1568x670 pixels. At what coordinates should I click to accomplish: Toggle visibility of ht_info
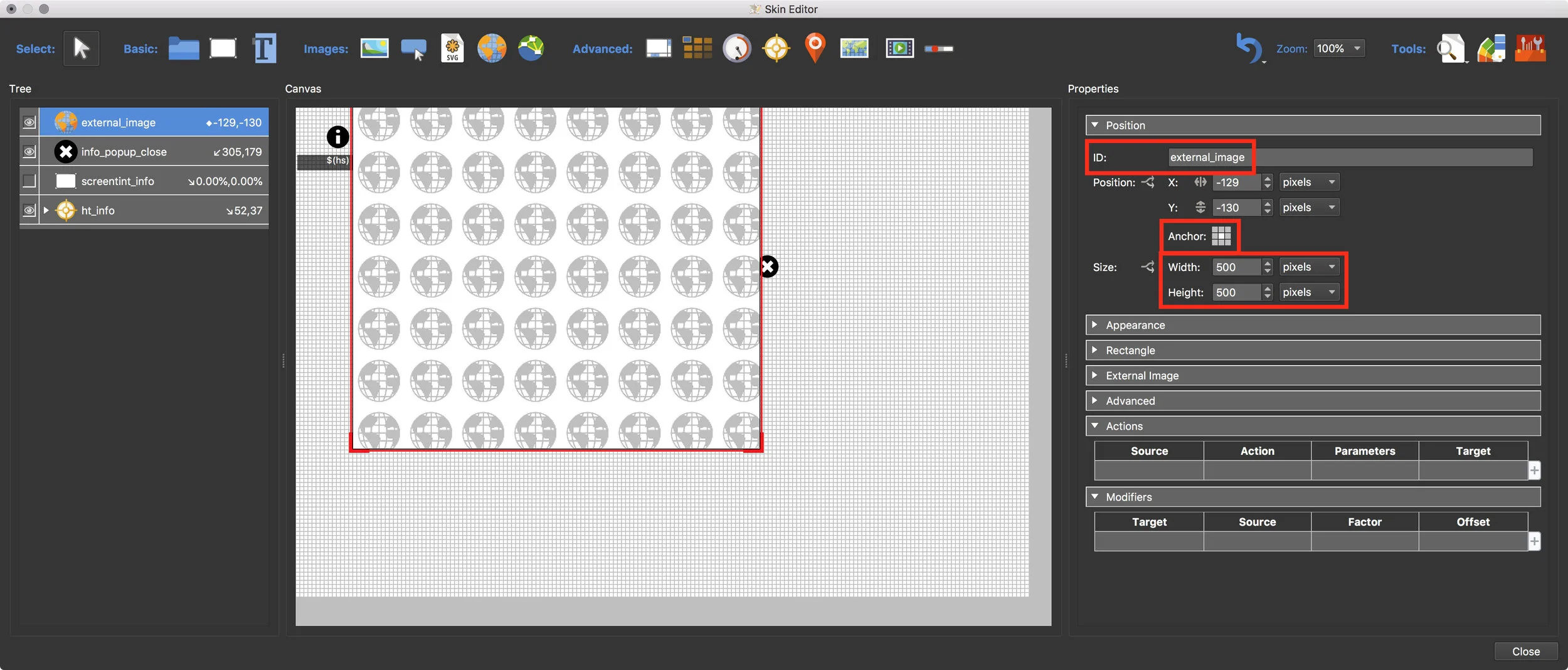pyautogui.click(x=29, y=210)
